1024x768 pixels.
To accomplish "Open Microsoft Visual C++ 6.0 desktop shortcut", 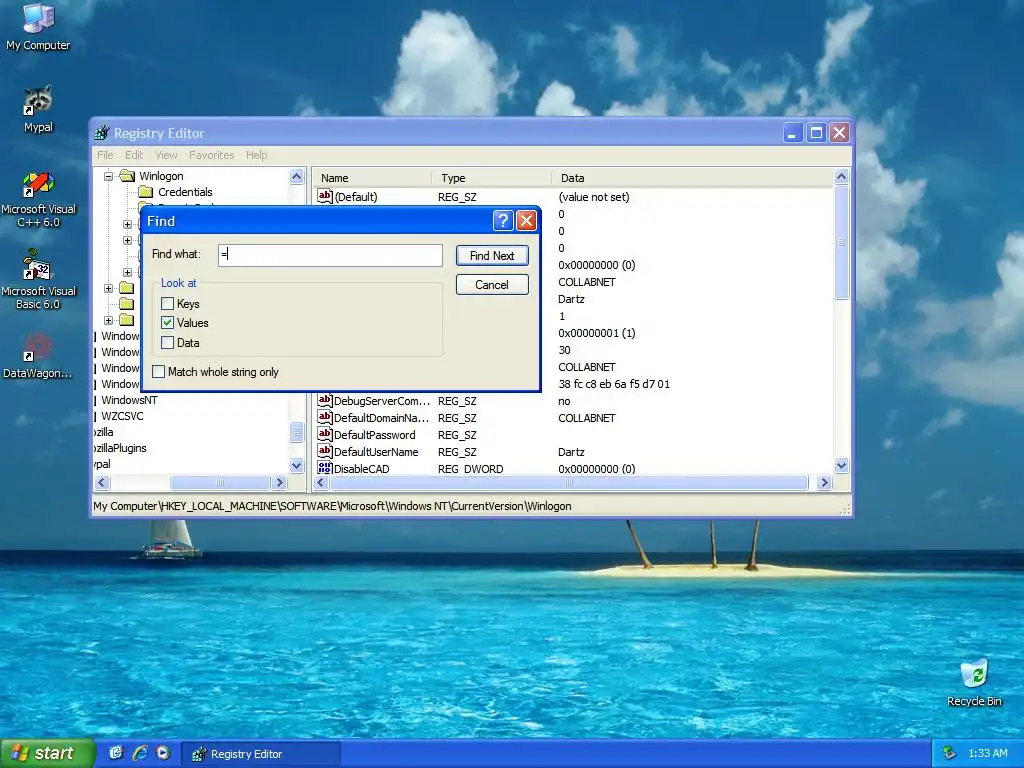I will tap(38, 200).
